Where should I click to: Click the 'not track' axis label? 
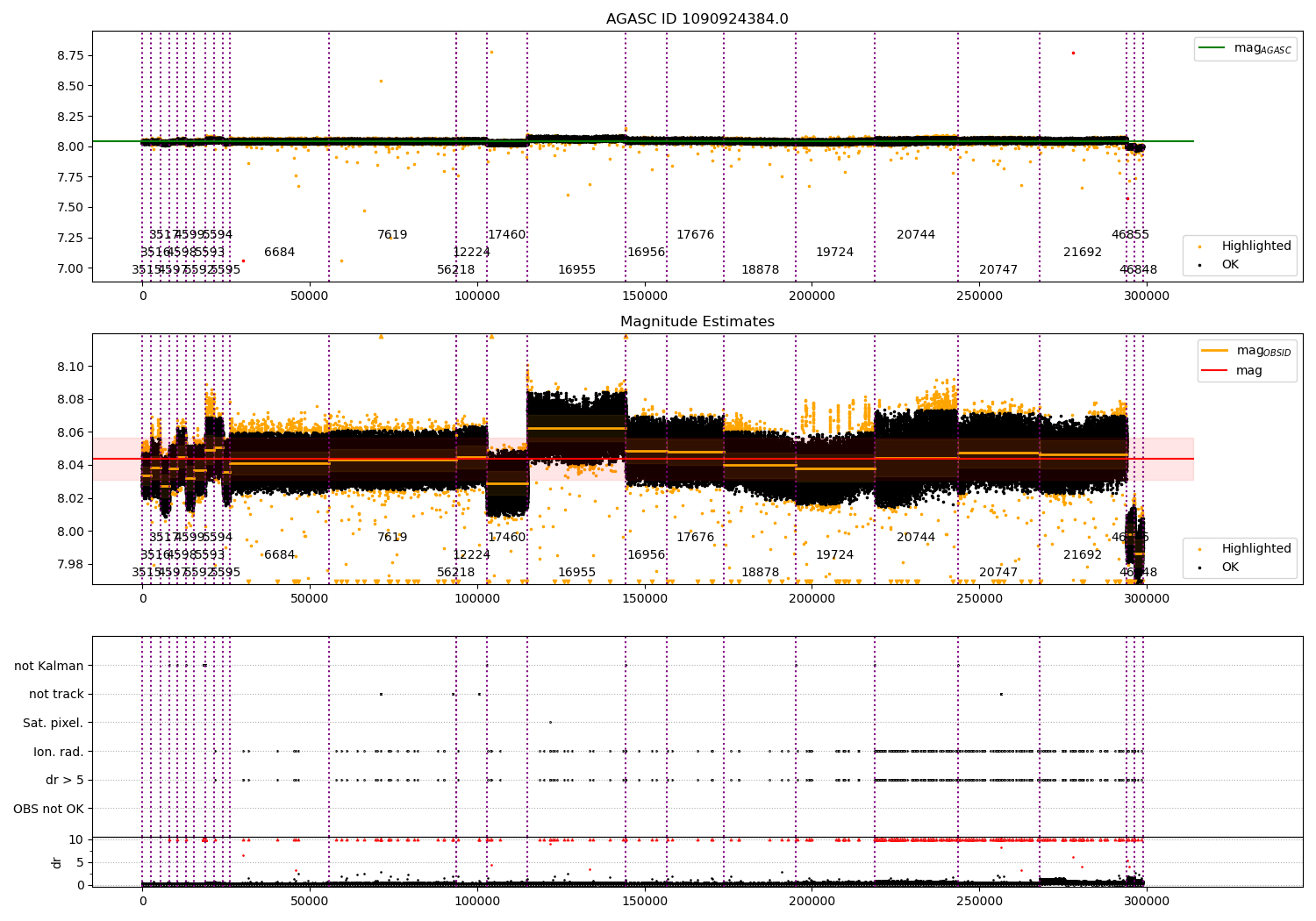coord(56,695)
